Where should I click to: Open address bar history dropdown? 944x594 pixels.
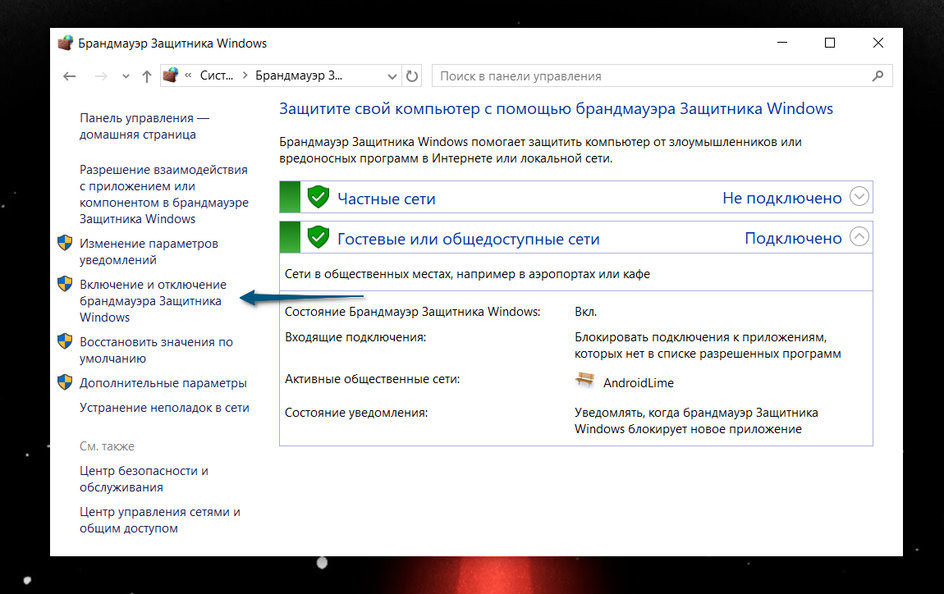pos(392,76)
